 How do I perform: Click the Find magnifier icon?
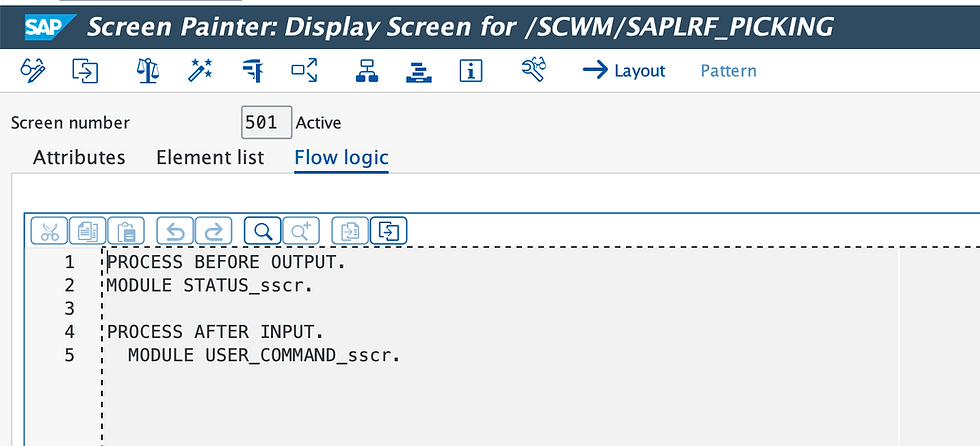(x=262, y=231)
